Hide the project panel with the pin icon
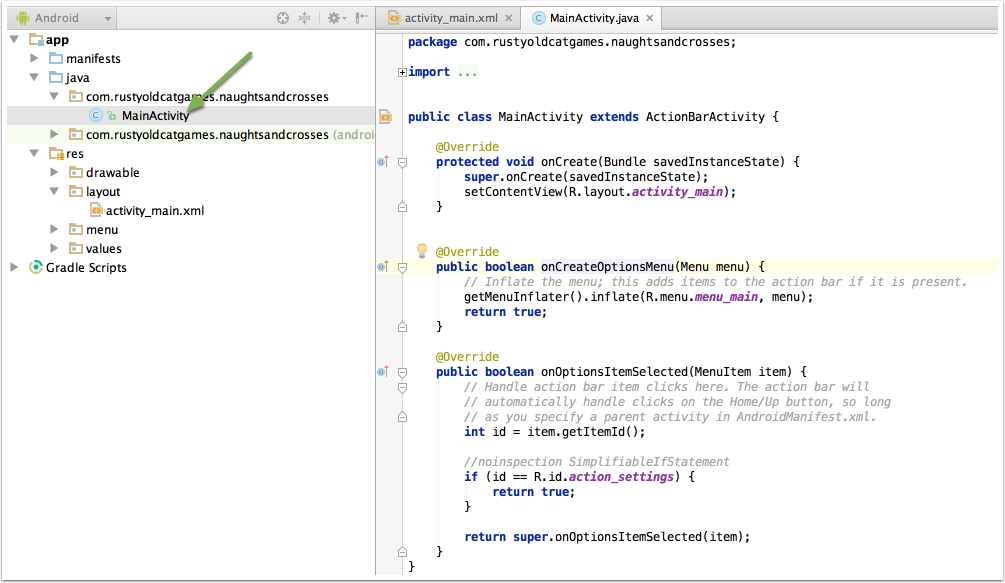Screen dimensions: 1005x583 point(361,18)
